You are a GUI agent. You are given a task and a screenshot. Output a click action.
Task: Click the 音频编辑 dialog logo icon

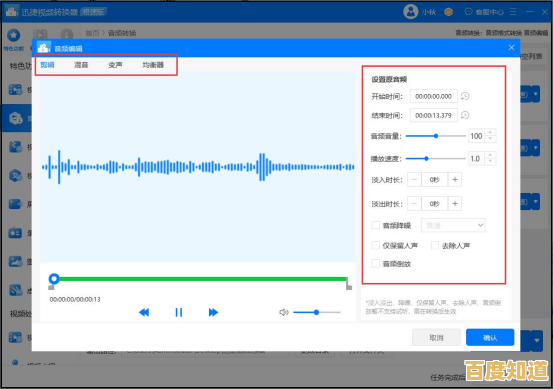pyautogui.click(x=44, y=48)
